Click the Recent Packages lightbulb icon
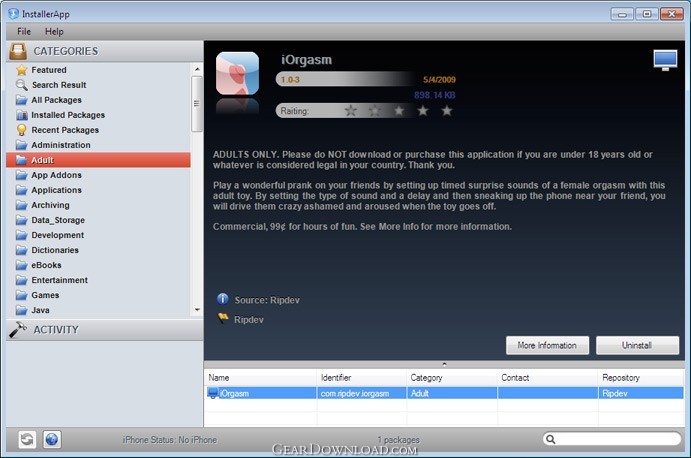This screenshot has width=691, height=458. pos(21,130)
